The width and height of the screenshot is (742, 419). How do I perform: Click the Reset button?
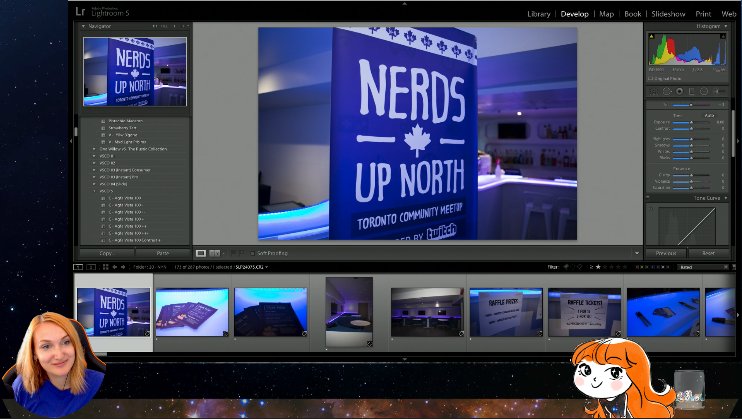[708, 253]
